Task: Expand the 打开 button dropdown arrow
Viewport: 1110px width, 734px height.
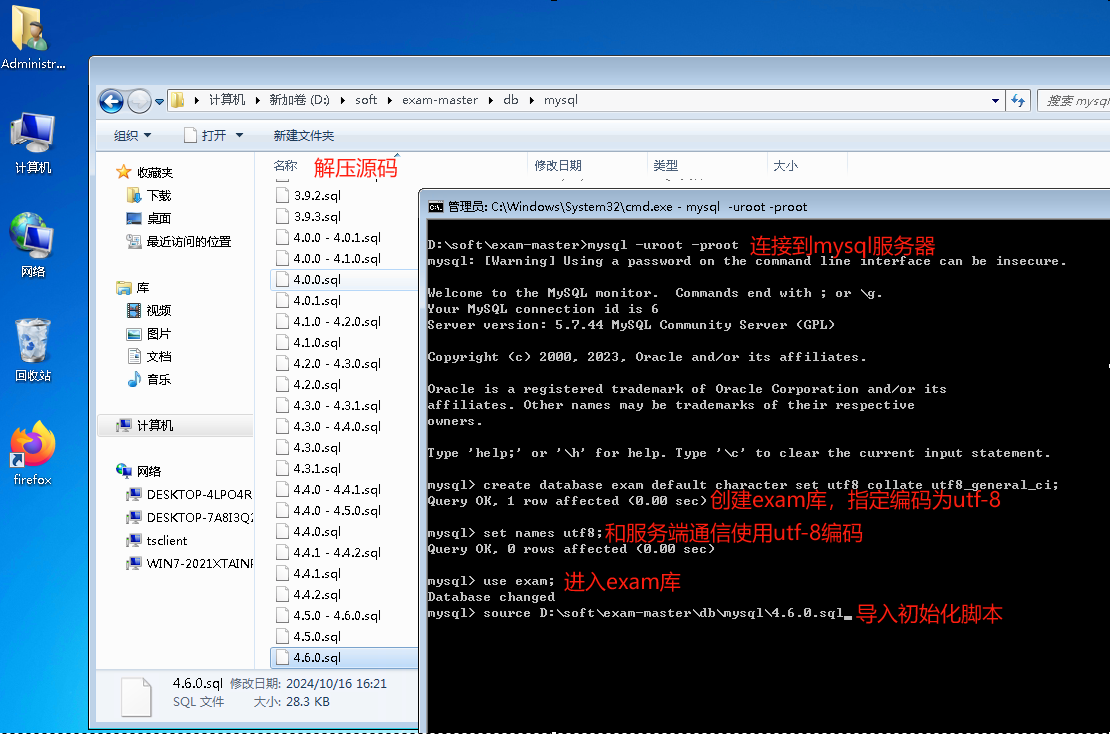Action: [240, 135]
